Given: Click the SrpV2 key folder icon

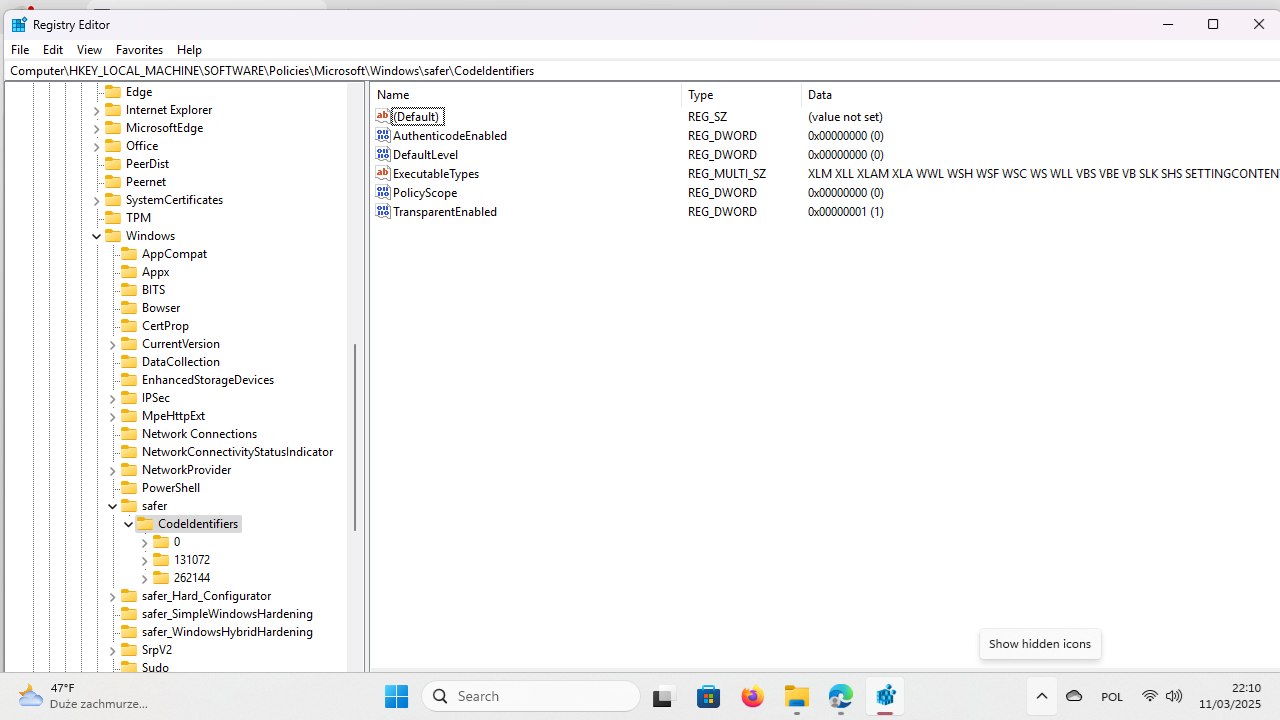Looking at the screenshot, I should 129,649.
